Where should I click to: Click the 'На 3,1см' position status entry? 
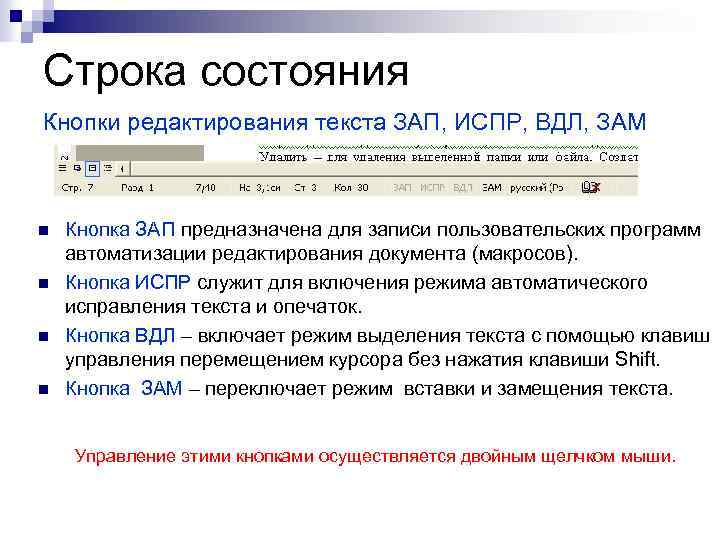[260, 187]
